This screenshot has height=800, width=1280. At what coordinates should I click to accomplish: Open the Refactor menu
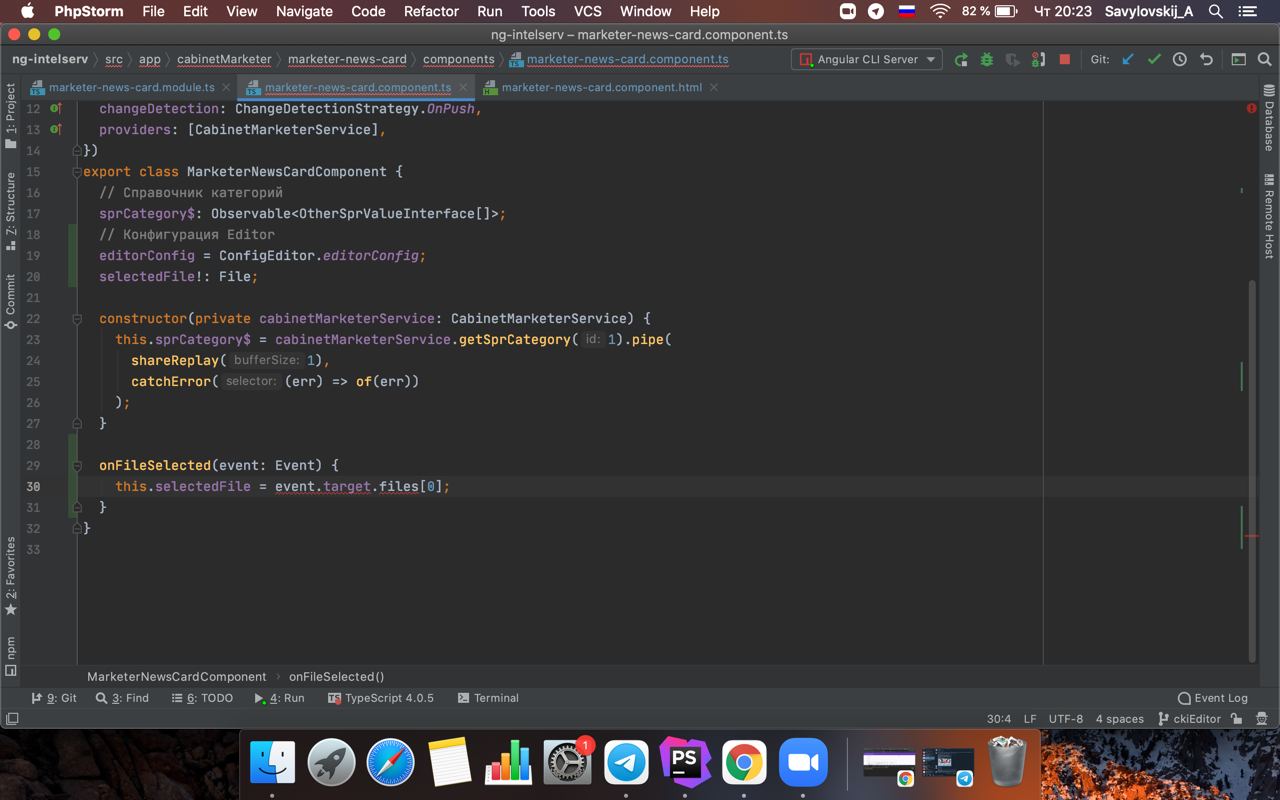point(431,11)
